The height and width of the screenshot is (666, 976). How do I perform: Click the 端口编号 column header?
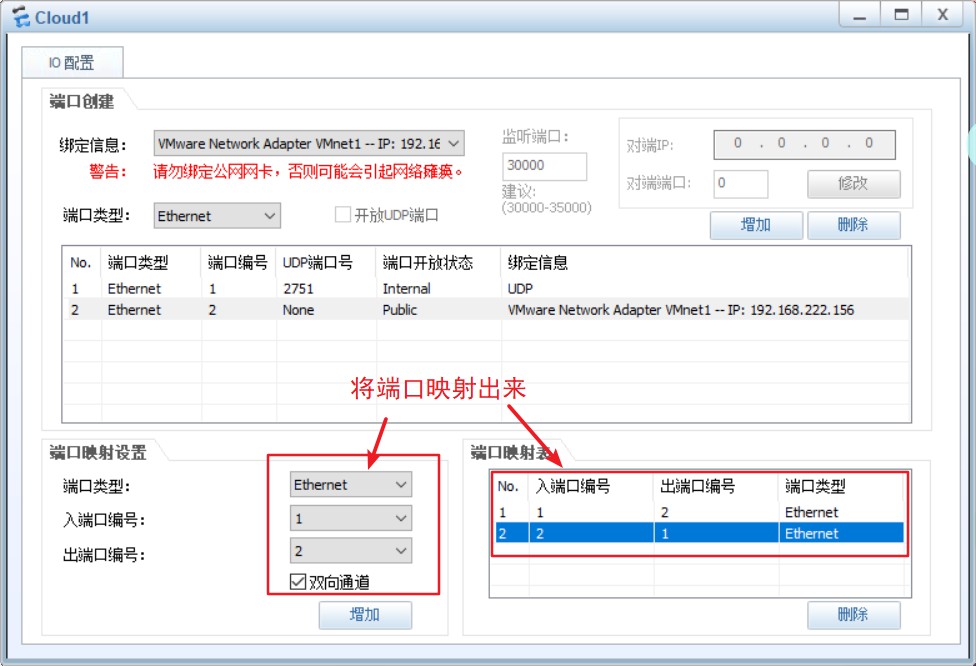pos(238,263)
